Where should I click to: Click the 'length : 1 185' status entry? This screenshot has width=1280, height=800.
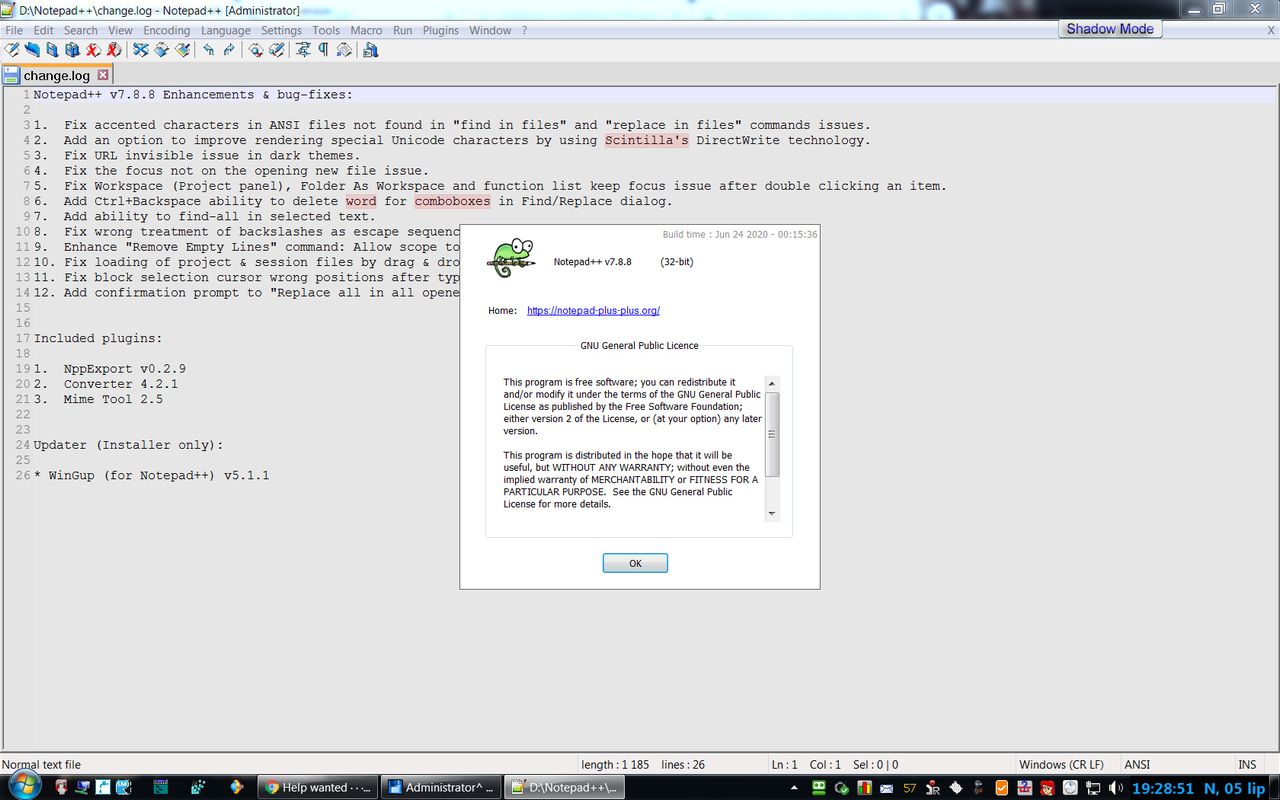pos(615,764)
